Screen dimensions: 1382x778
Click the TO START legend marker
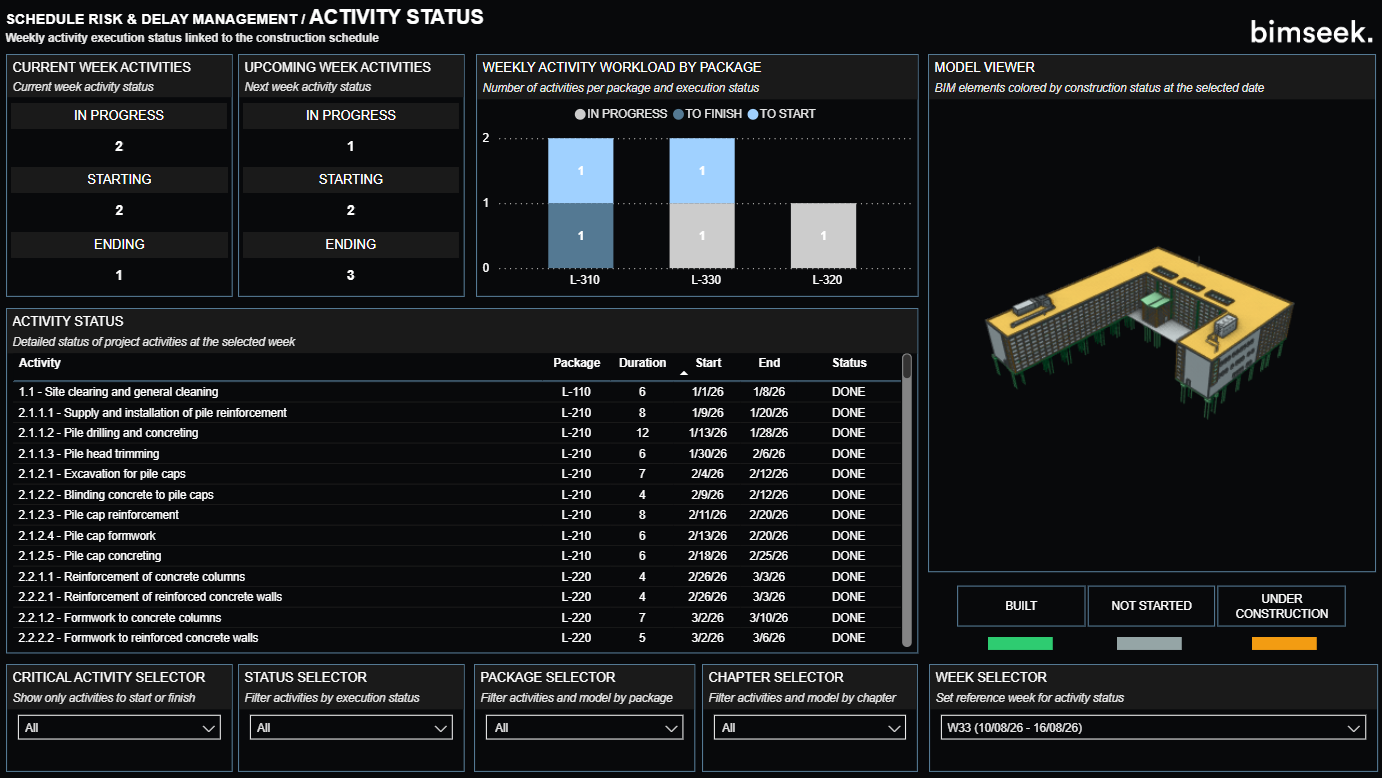(x=753, y=114)
